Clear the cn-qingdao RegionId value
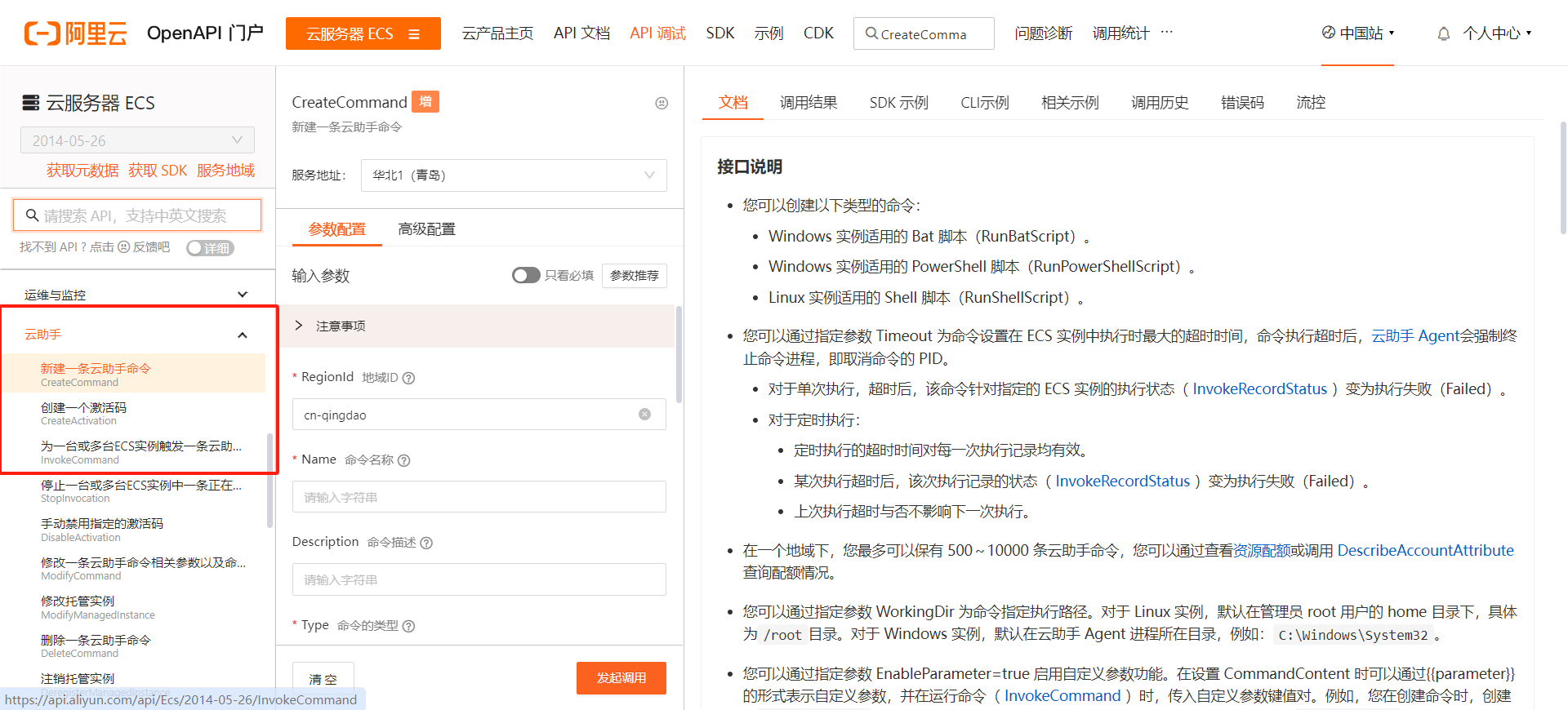Image resolution: width=1568 pixels, height=710 pixels. click(644, 415)
